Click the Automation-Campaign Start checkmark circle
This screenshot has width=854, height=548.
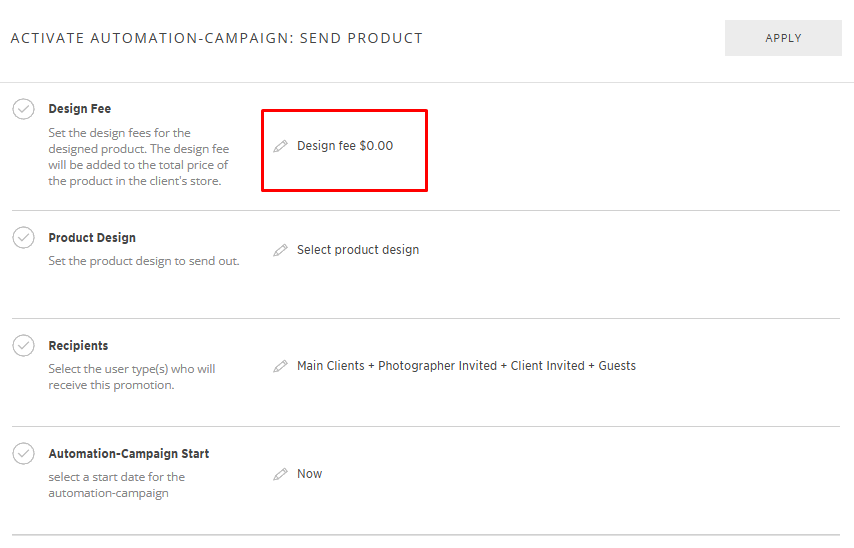pos(24,453)
